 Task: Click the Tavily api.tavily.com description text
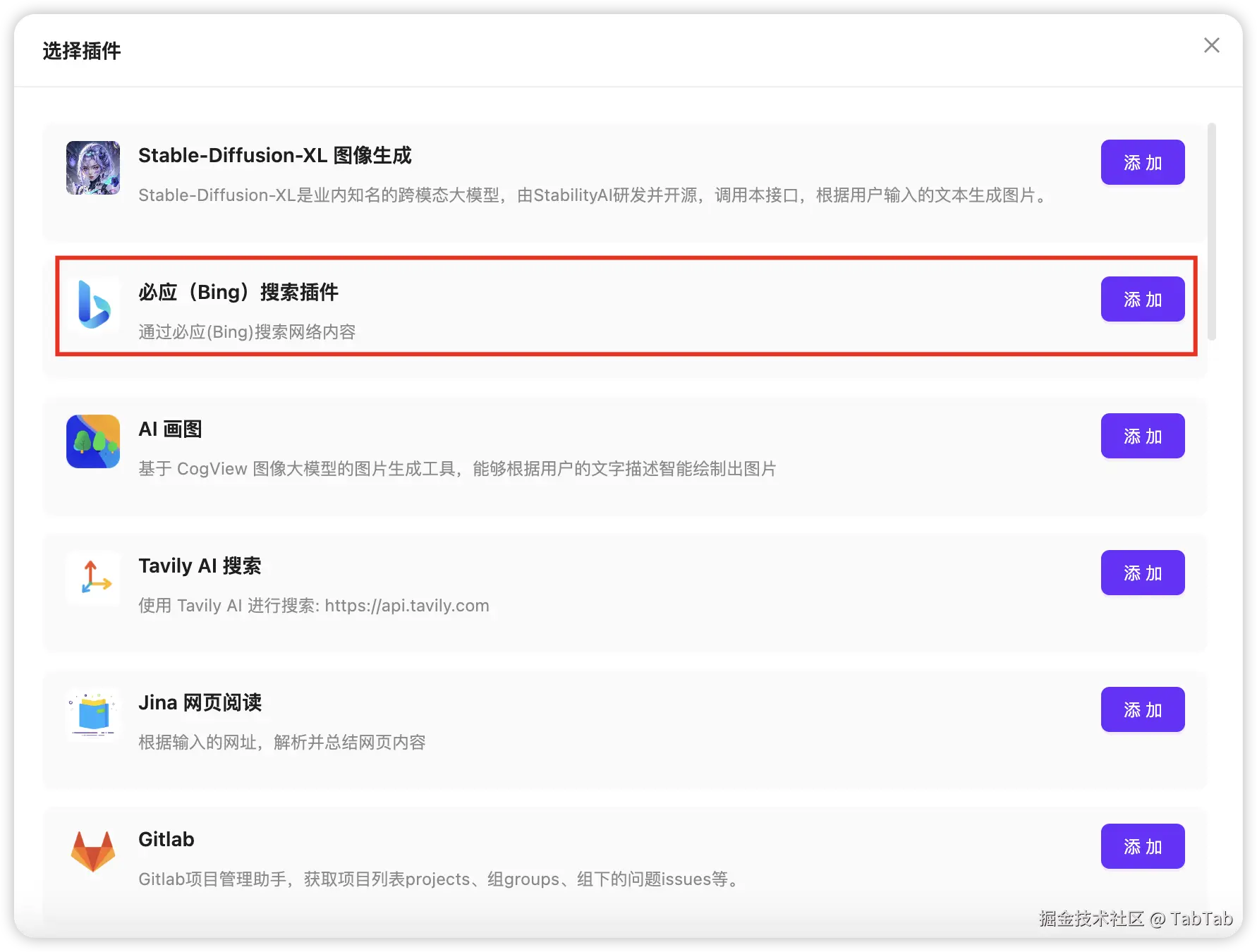click(x=314, y=605)
